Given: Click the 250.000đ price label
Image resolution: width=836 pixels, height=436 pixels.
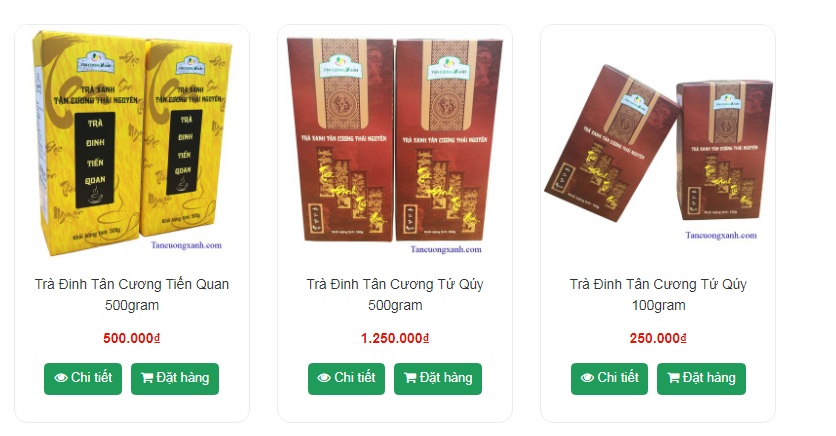Looking at the screenshot, I should (658, 338).
